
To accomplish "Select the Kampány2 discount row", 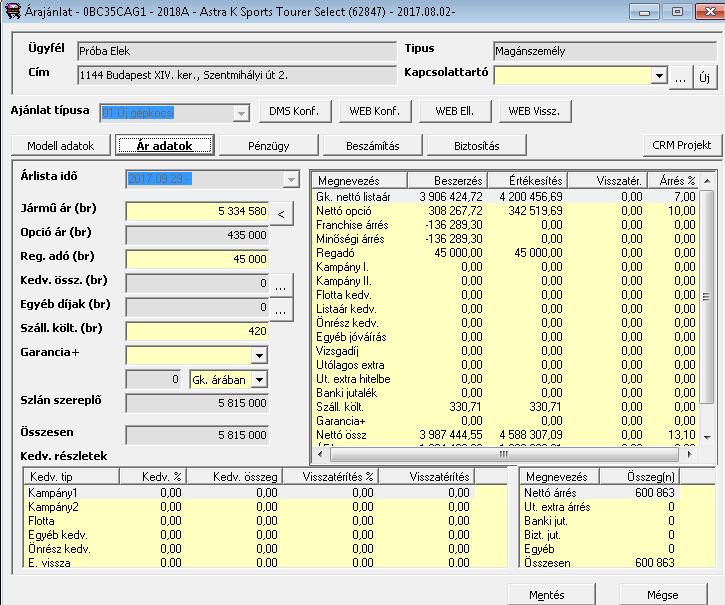I will coord(265,506).
